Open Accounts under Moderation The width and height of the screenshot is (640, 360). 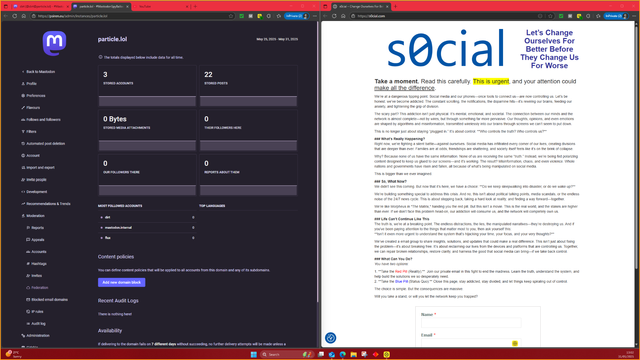pyautogui.click(x=36, y=252)
